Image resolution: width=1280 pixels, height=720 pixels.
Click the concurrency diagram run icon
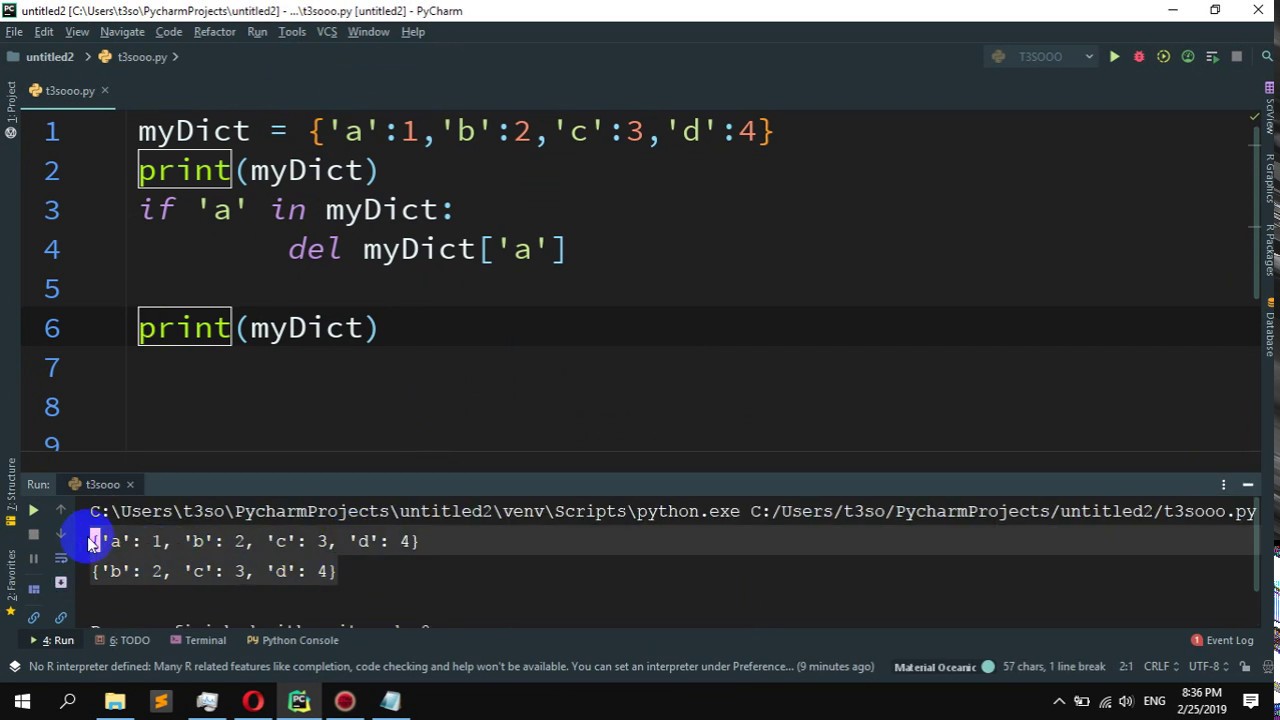[x=1212, y=57]
